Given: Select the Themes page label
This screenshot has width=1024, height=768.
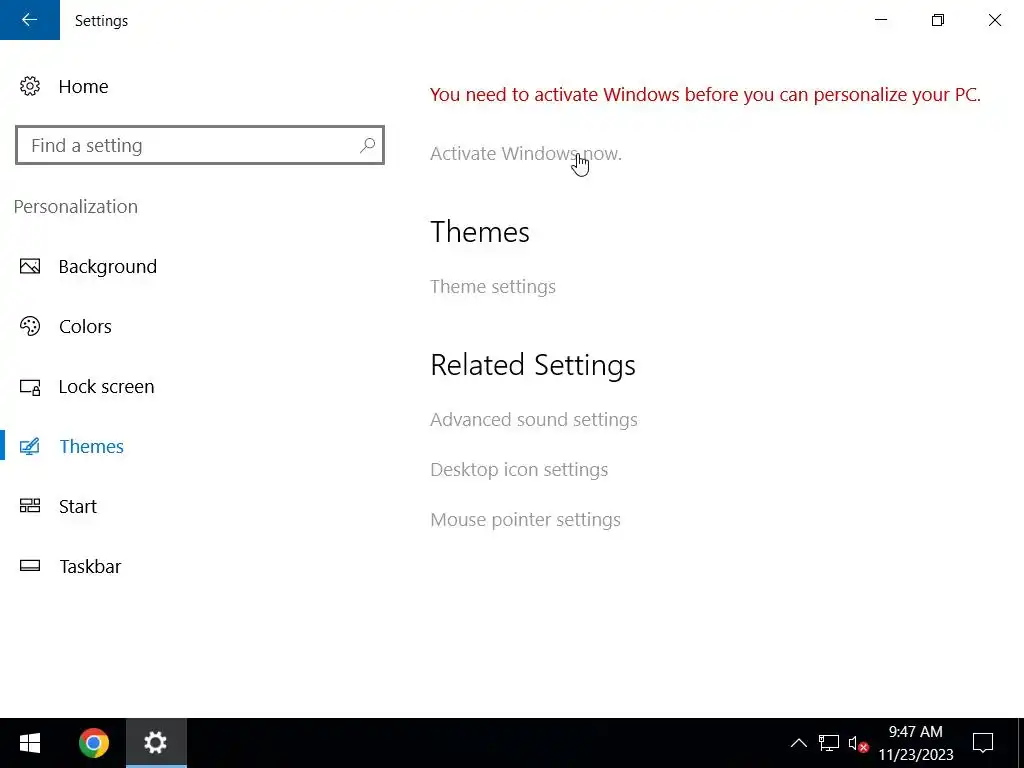Looking at the screenshot, I should coord(91,447).
